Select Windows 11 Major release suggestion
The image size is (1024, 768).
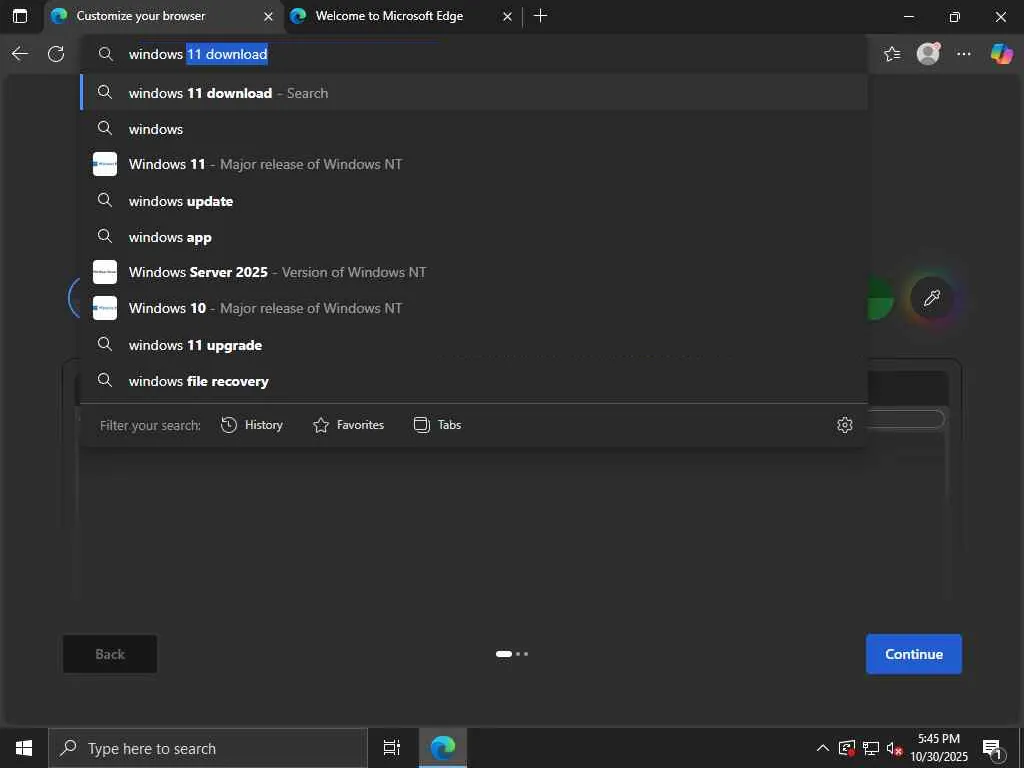click(x=473, y=164)
